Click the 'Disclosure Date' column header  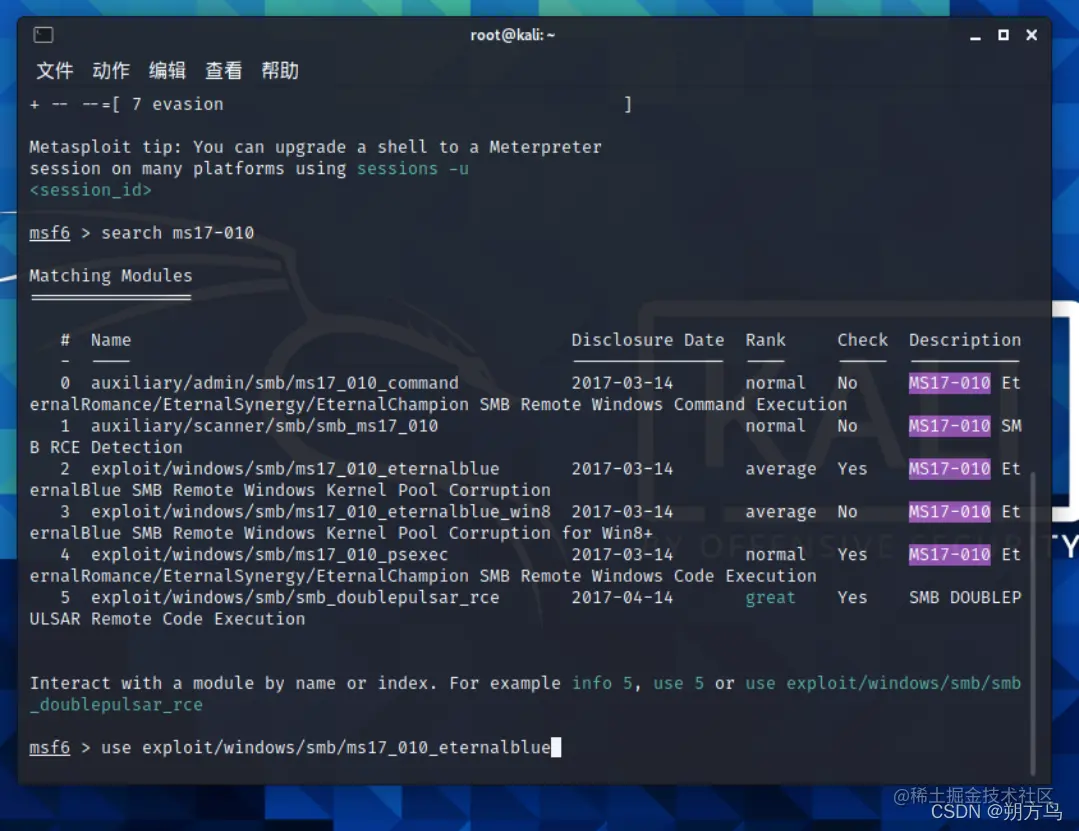coord(648,340)
